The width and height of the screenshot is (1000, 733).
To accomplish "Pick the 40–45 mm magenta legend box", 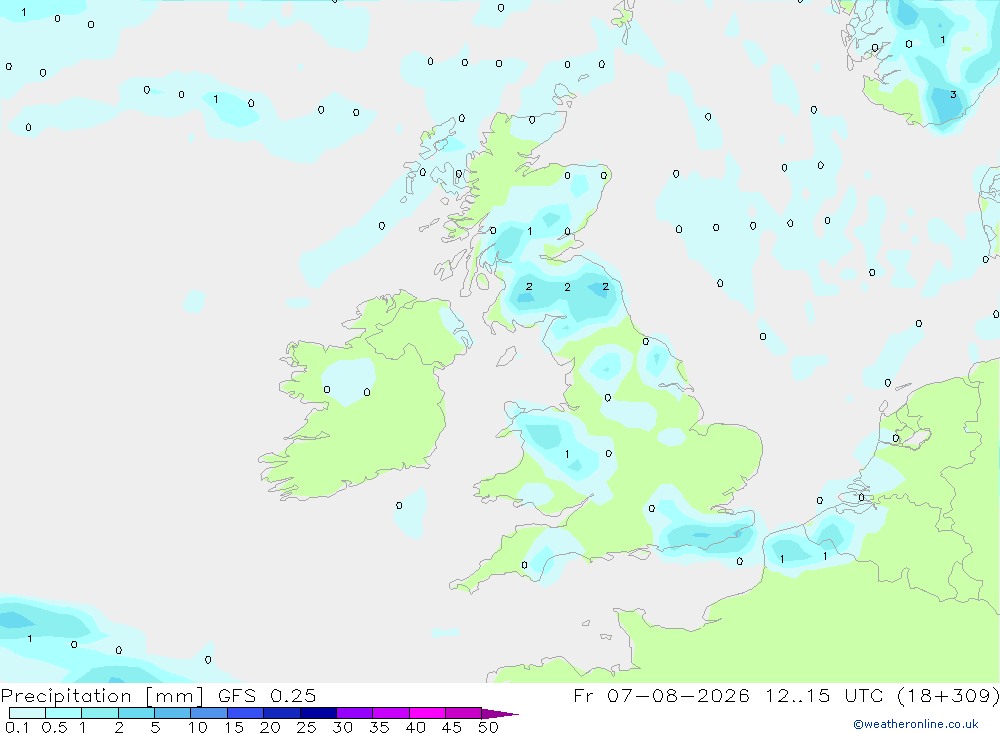I will (x=427, y=713).
